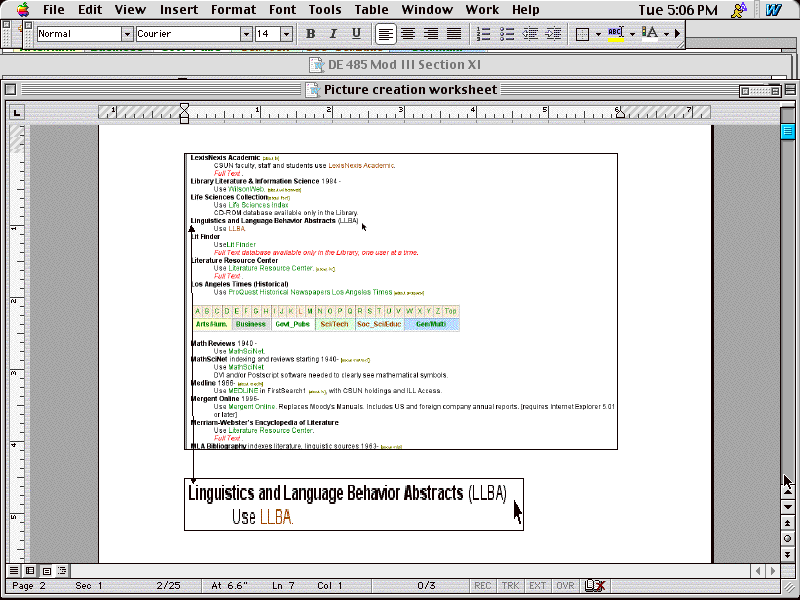Screen dimensions: 800x600
Task: Click the Office assistant icon in menu bar
Action: pos(739,10)
